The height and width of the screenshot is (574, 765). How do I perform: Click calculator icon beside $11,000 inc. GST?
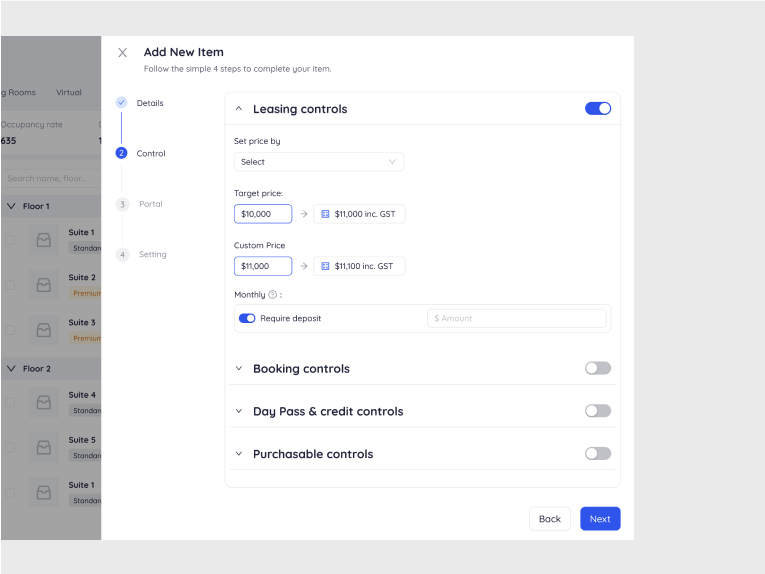(x=325, y=214)
